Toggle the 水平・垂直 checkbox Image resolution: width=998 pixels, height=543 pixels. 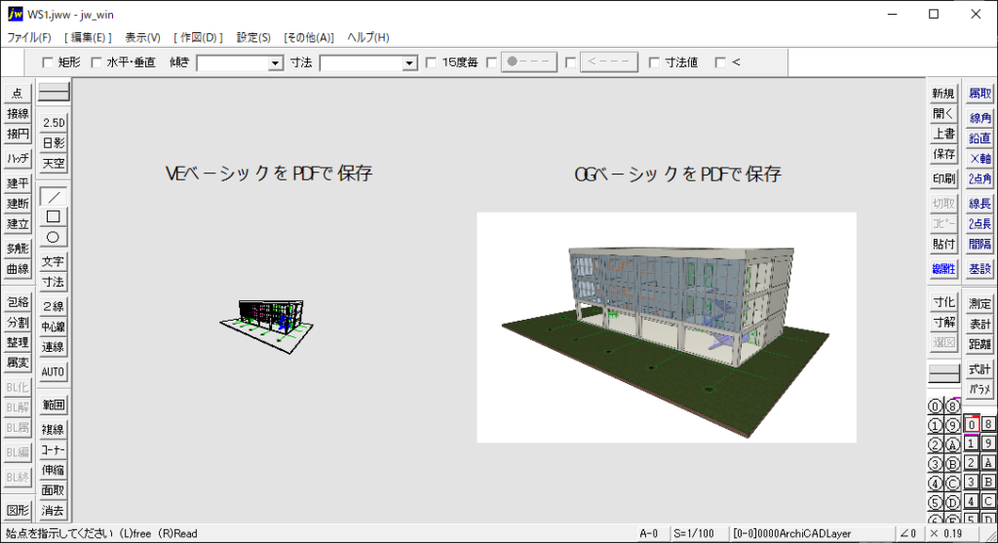96,62
